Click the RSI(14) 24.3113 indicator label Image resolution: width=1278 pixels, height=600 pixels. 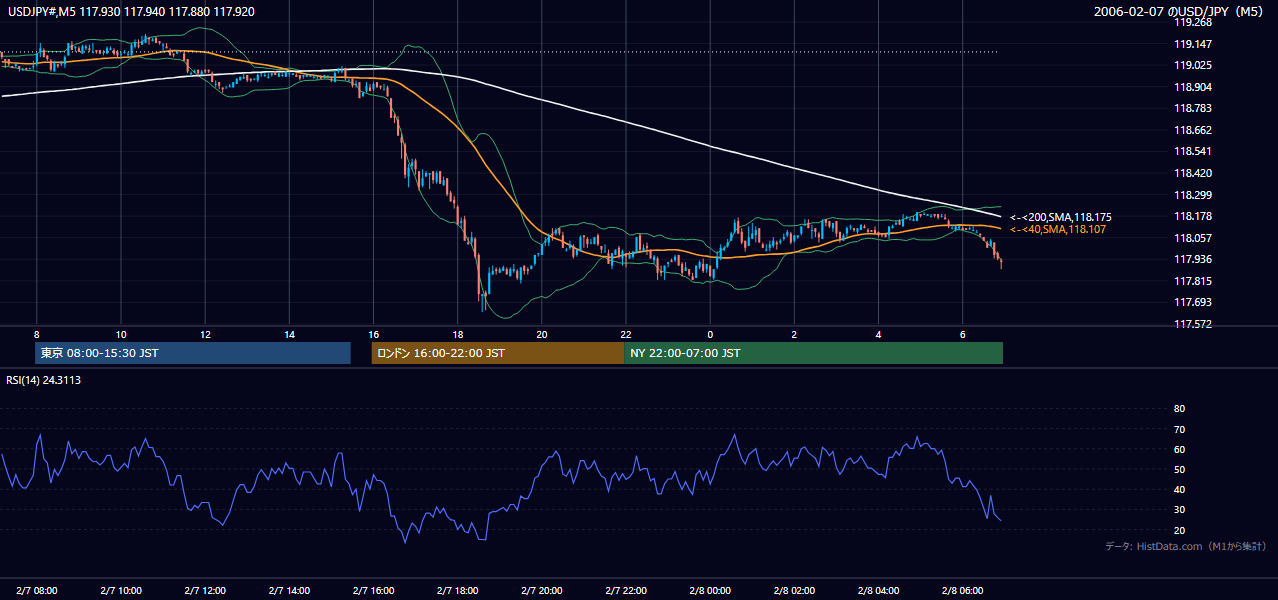pyautogui.click(x=44, y=380)
